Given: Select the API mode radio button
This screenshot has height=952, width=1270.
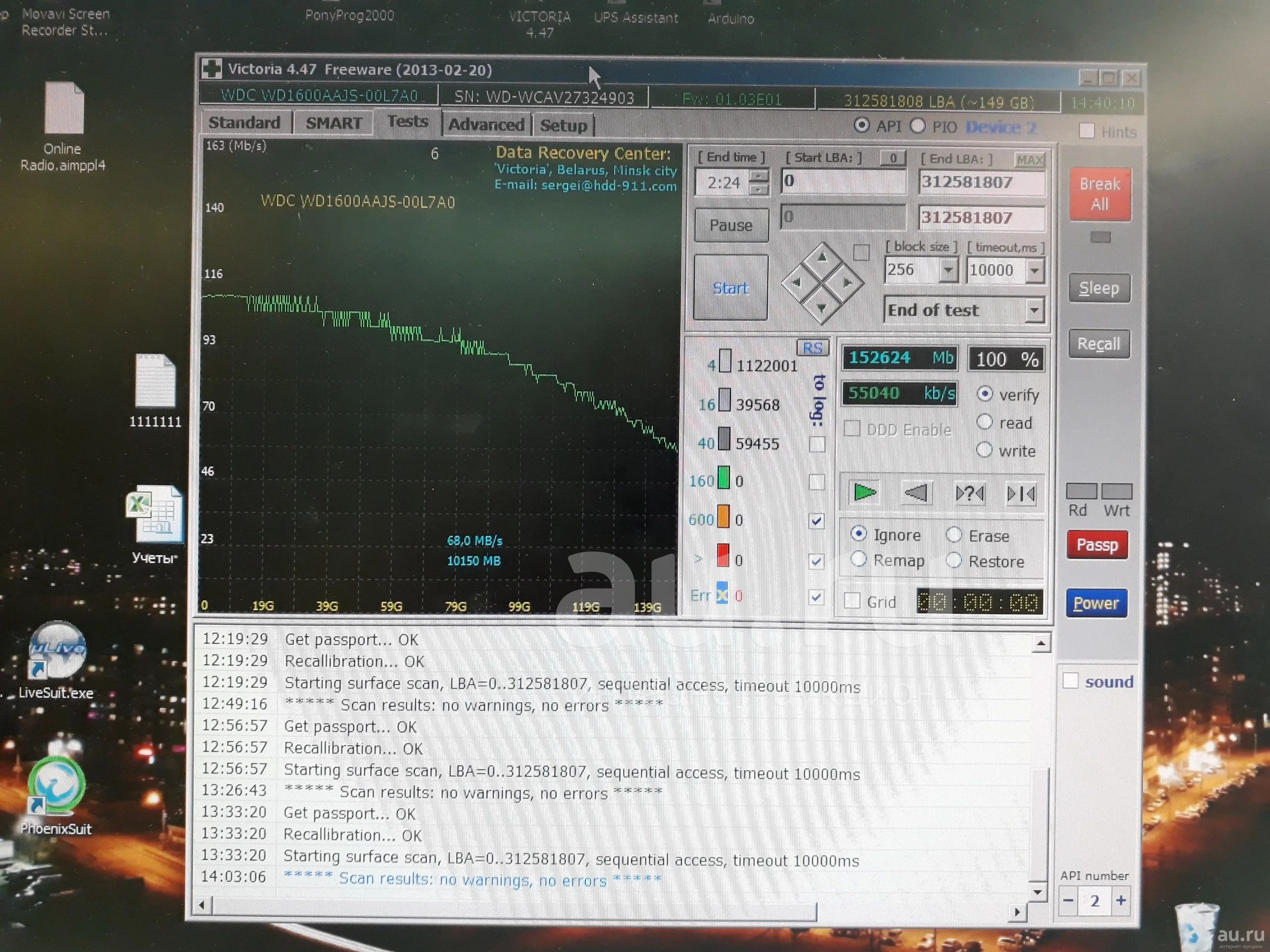Looking at the screenshot, I should pyautogui.click(x=861, y=125).
